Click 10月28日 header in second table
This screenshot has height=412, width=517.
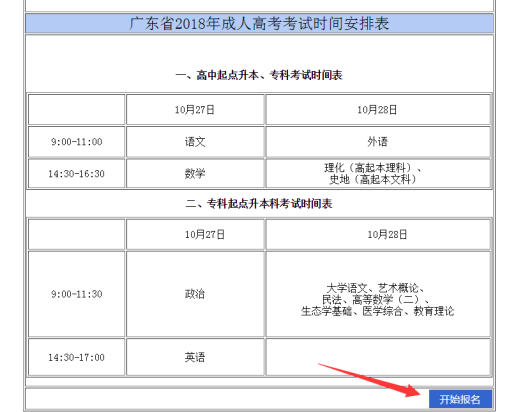click(x=378, y=234)
